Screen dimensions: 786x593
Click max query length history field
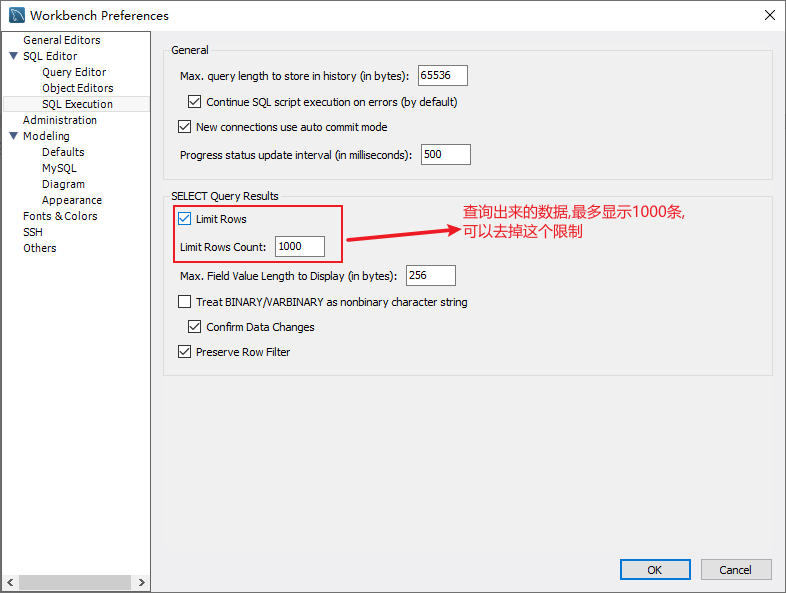[x=443, y=76]
